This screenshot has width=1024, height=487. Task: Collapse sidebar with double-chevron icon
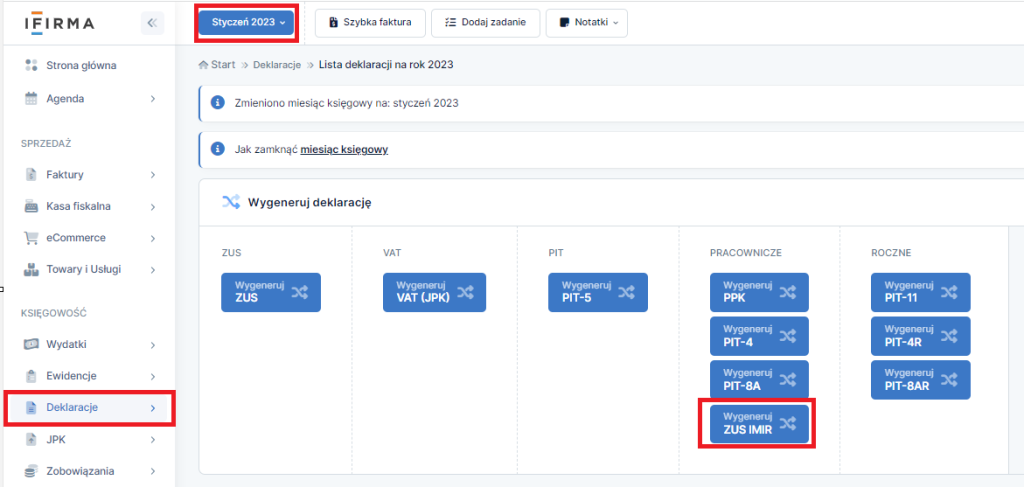point(152,23)
